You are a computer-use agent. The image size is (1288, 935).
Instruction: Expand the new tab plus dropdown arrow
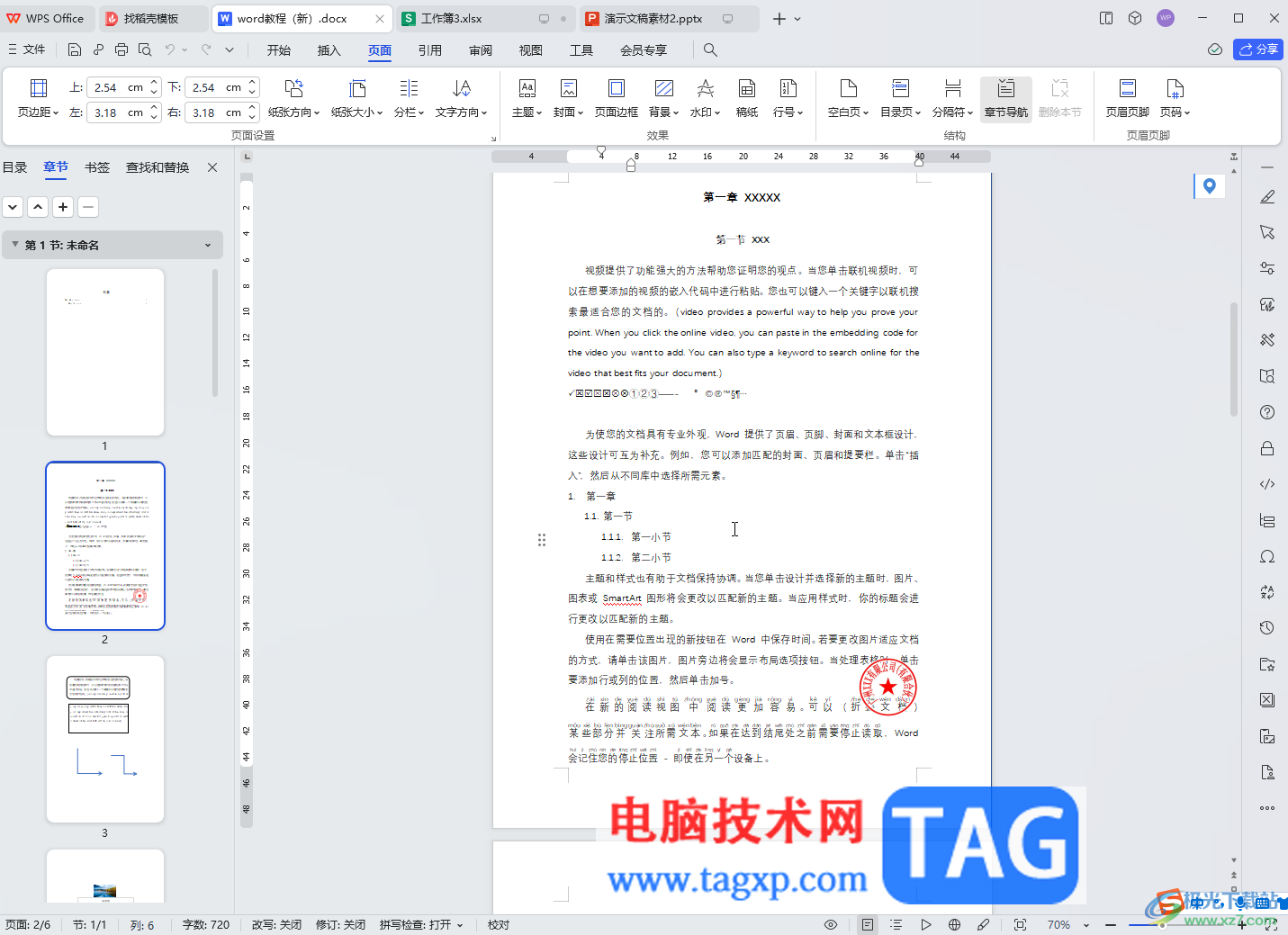797,18
